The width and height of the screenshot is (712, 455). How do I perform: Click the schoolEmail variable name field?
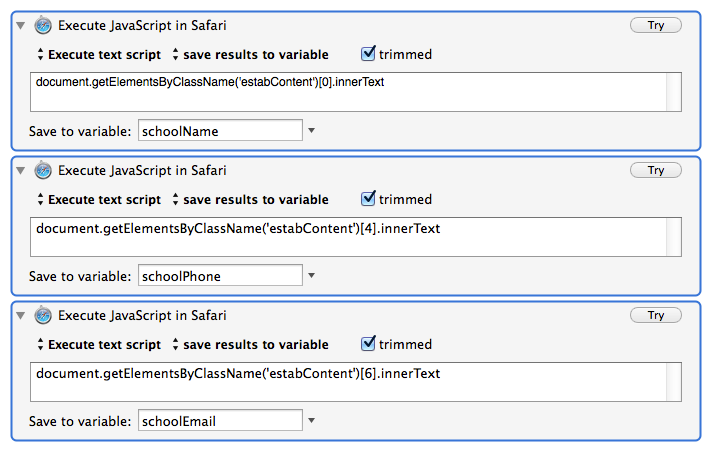coord(220,420)
